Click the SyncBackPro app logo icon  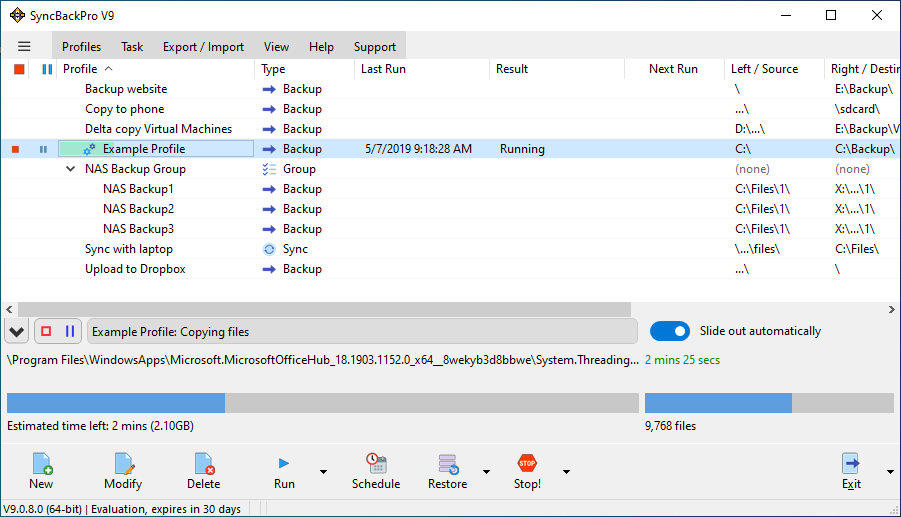17,16
